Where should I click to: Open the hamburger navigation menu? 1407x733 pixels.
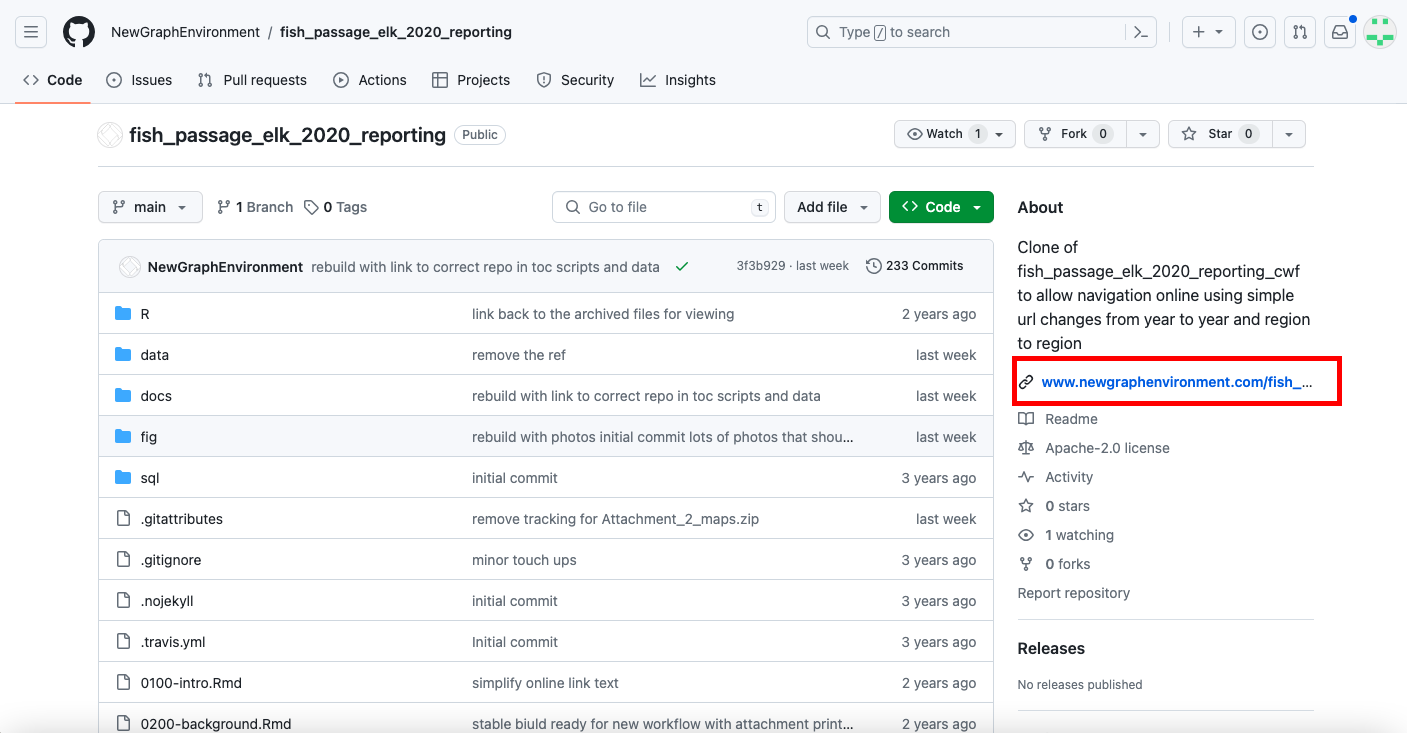31,32
